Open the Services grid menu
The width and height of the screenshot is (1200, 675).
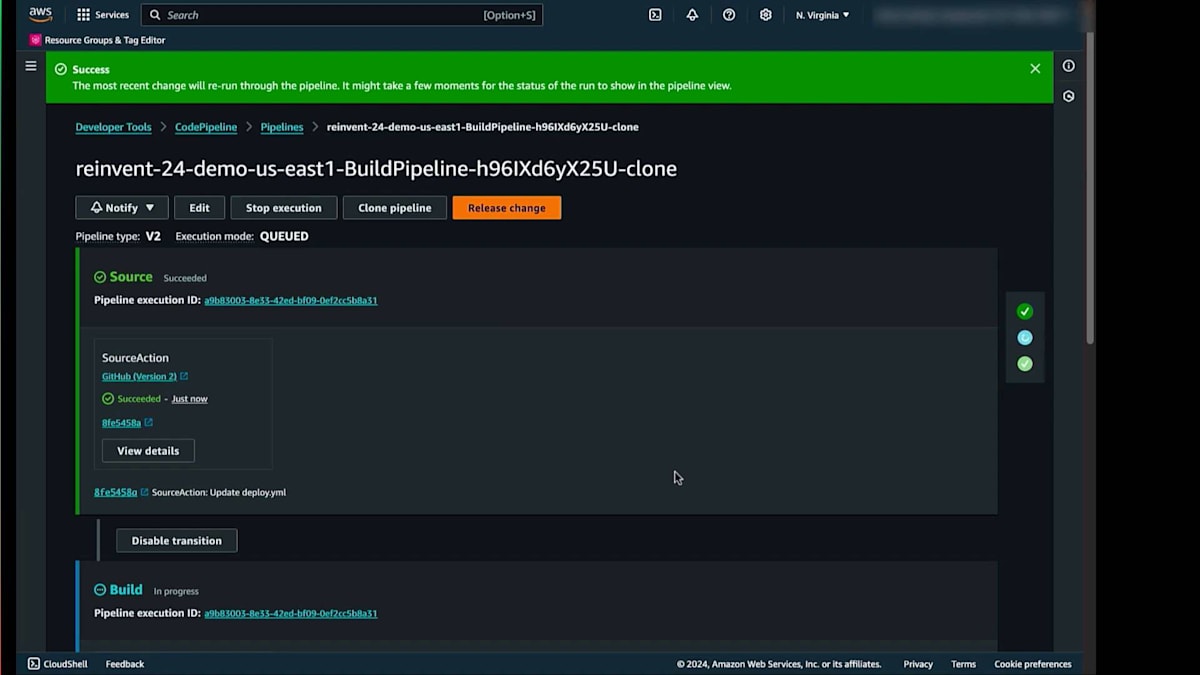(x=103, y=15)
